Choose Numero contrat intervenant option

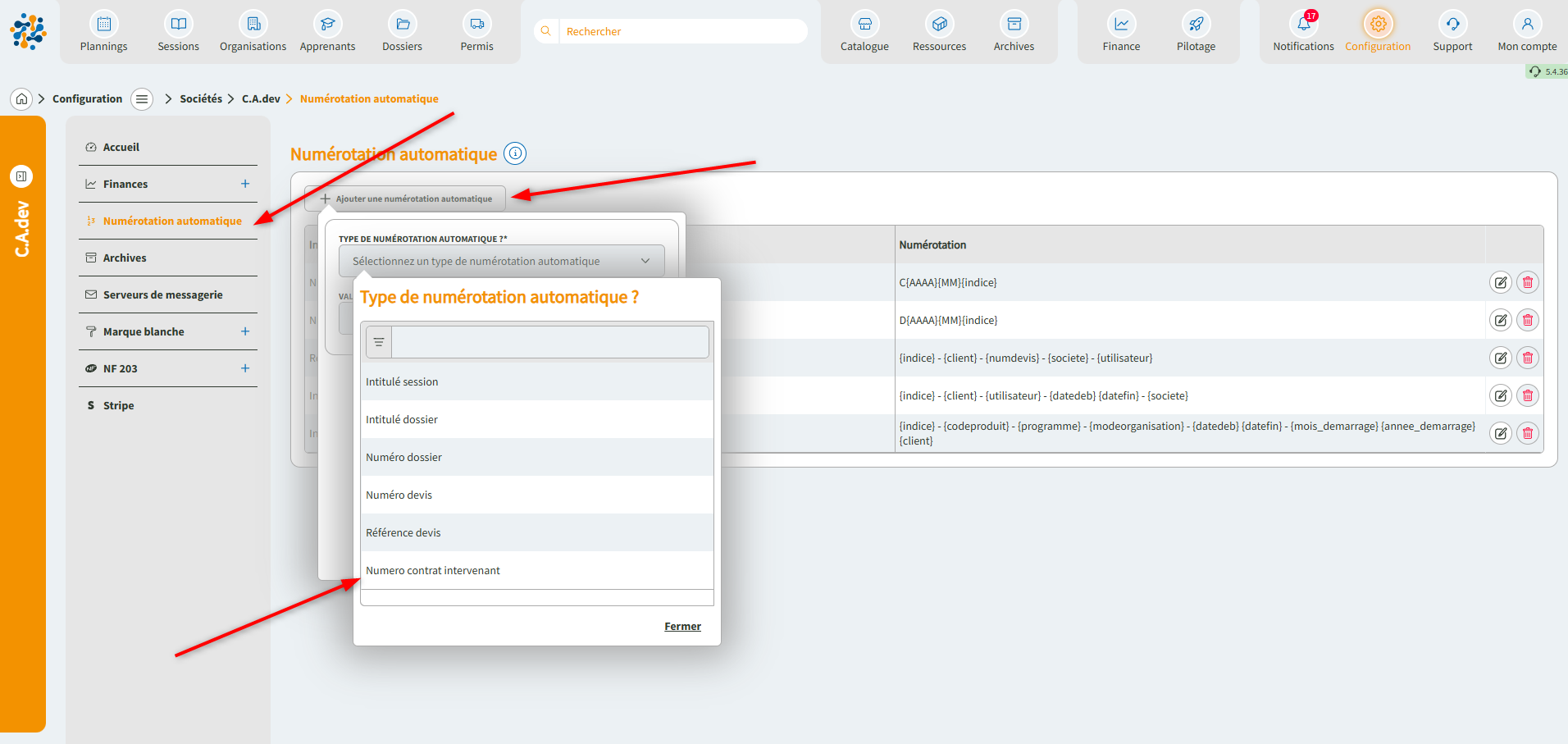(x=433, y=570)
